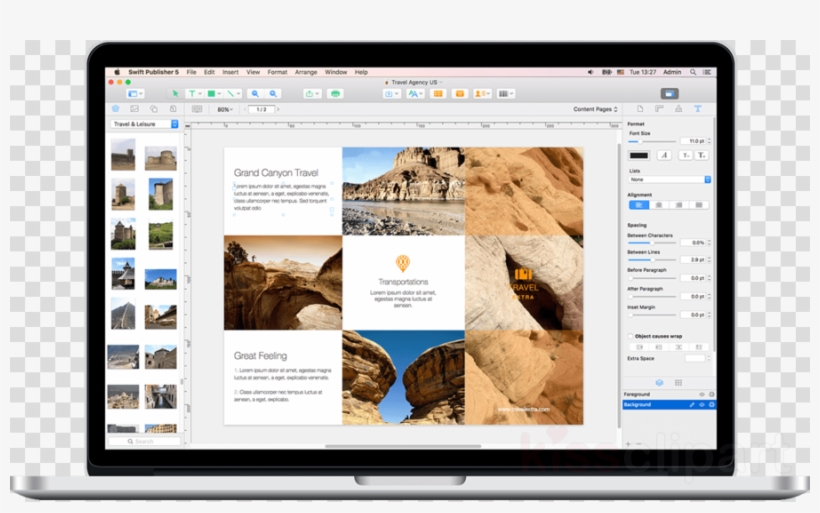Click the image search field in library
The width and height of the screenshot is (820, 513).
point(145,441)
